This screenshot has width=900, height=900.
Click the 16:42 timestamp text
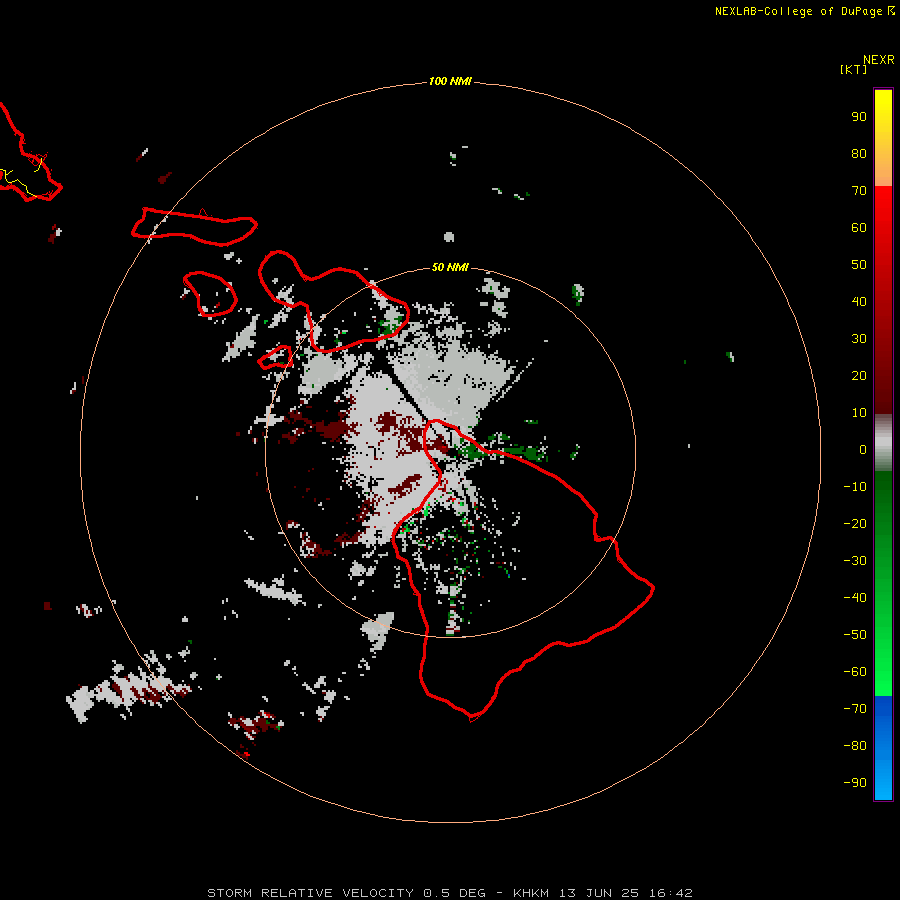pos(670,893)
